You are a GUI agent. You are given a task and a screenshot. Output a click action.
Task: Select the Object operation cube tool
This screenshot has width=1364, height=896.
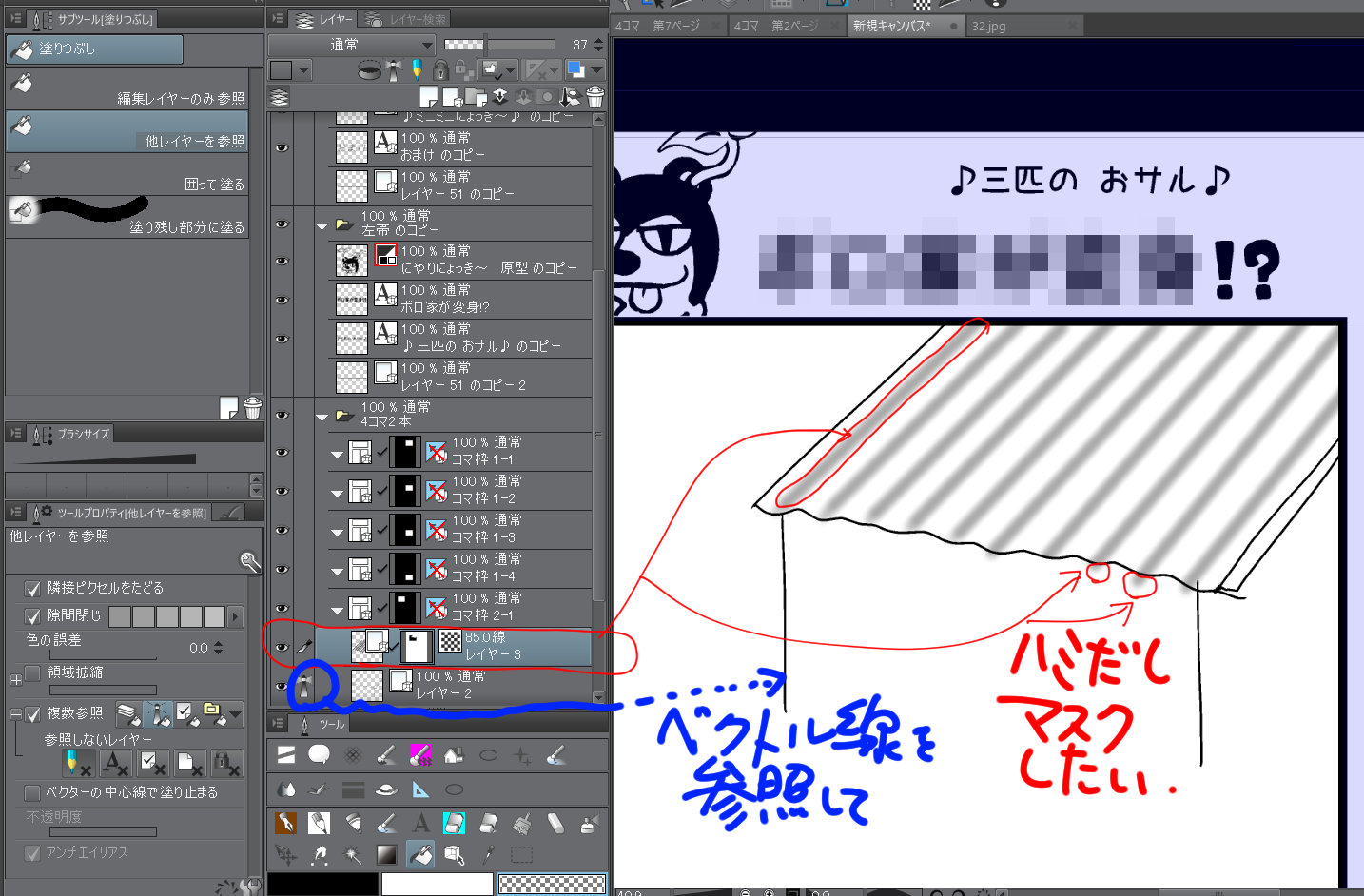tap(455, 855)
